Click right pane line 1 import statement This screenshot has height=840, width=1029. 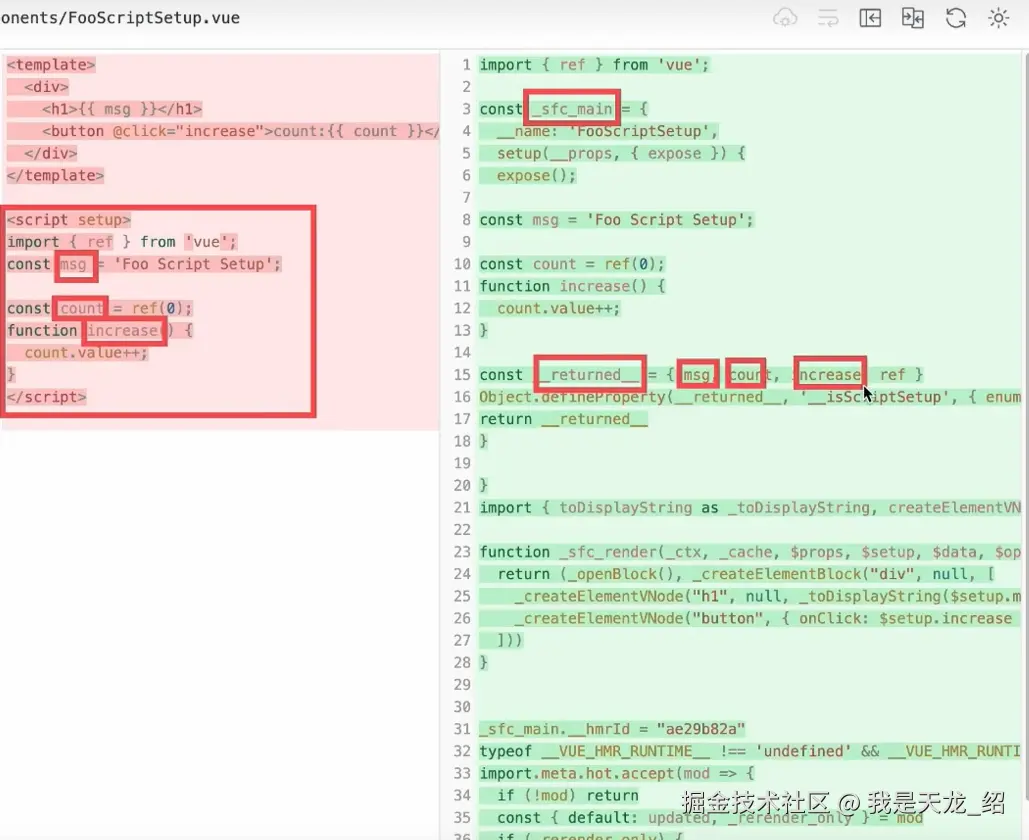pyautogui.click(x=595, y=65)
